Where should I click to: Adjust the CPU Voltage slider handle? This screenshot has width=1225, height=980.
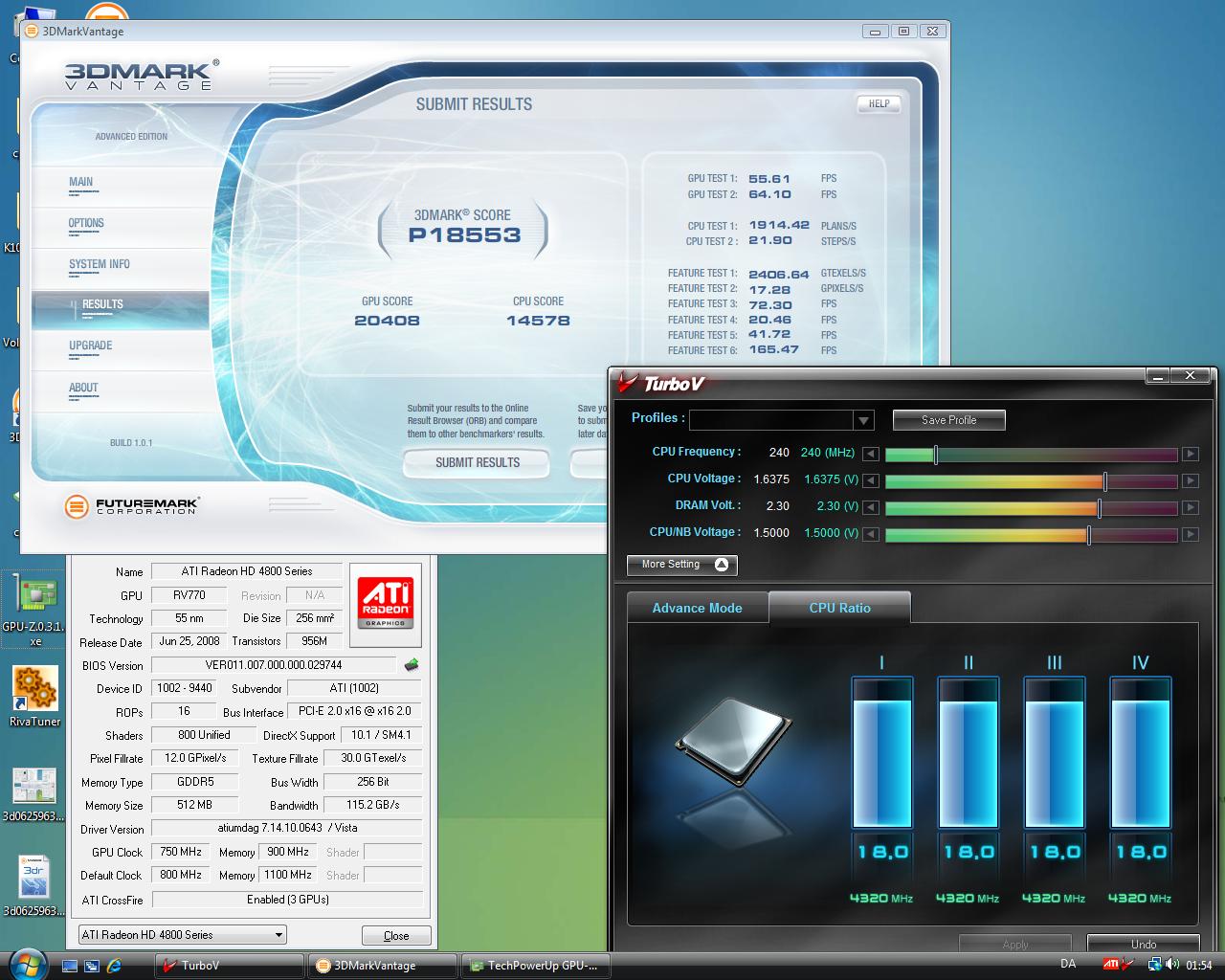(1105, 481)
